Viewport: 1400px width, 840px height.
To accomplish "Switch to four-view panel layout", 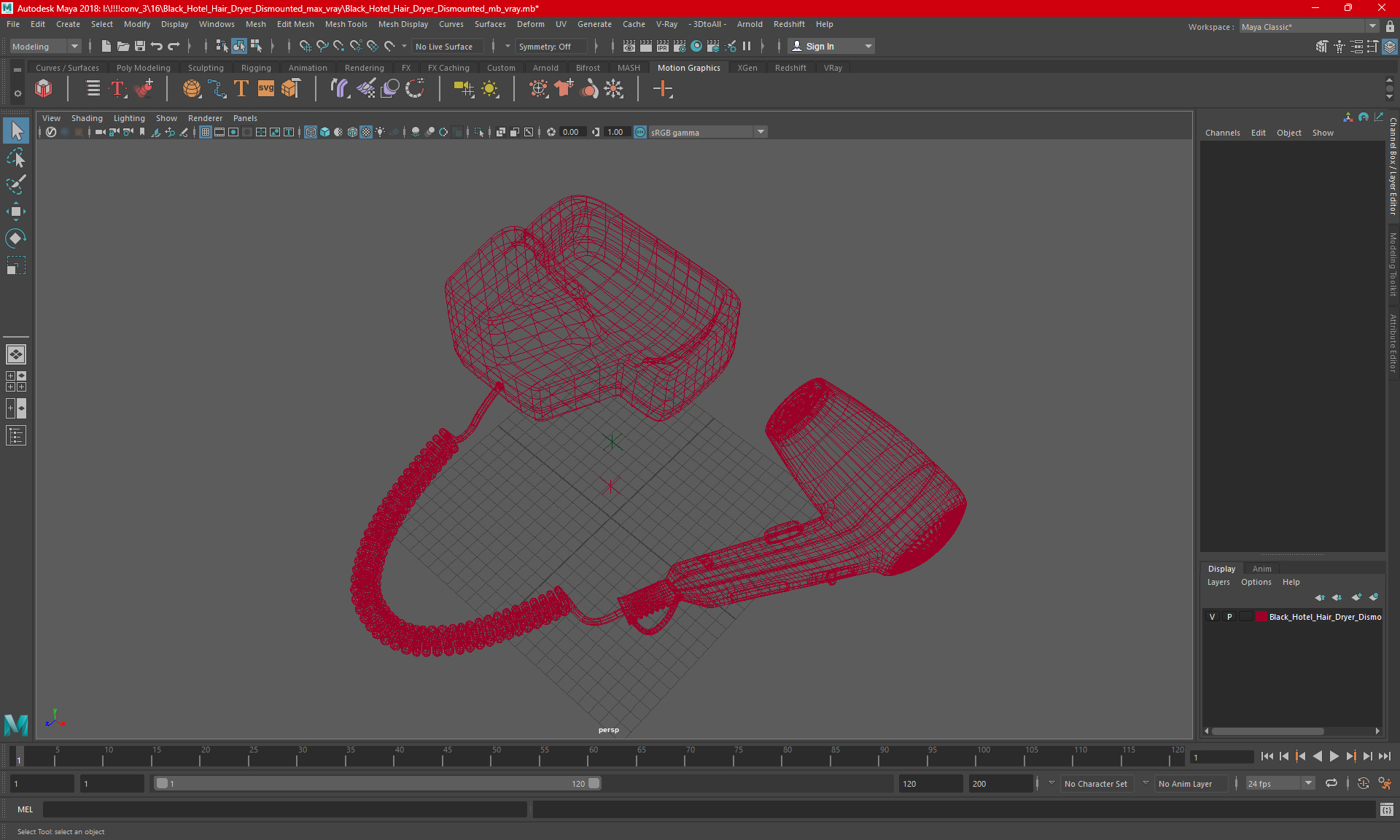I will coord(16,381).
